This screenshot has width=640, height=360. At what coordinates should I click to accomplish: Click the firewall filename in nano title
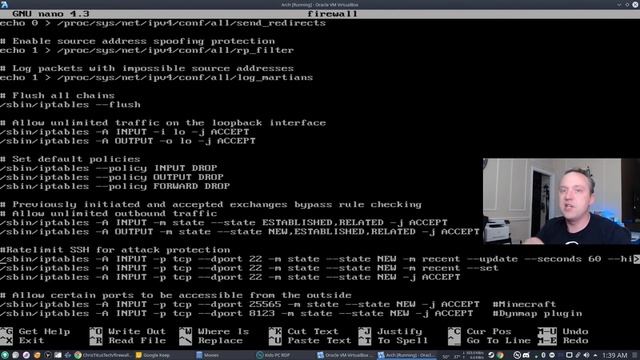(332, 14)
